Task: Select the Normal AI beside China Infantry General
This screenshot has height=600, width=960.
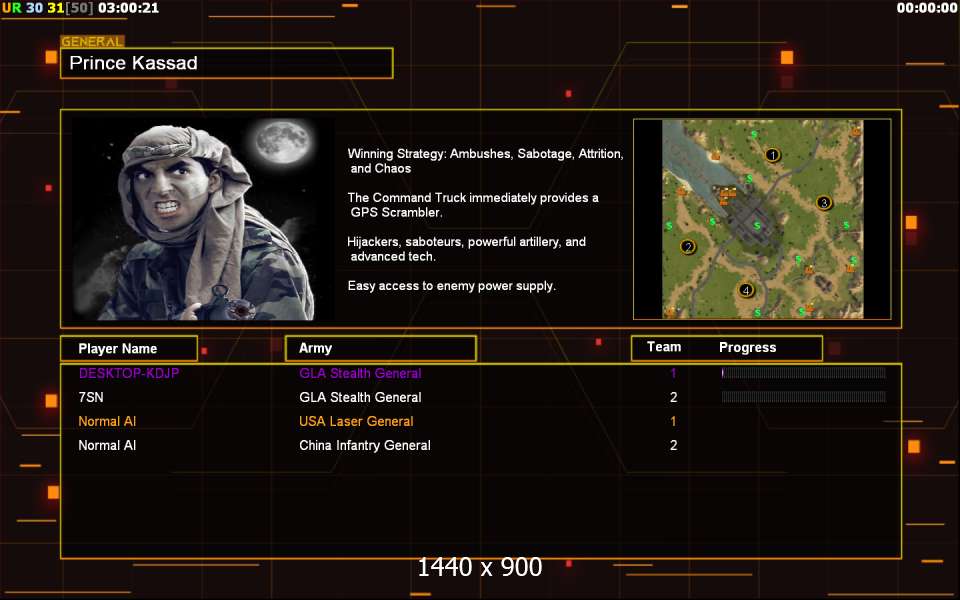Action: 107,445
